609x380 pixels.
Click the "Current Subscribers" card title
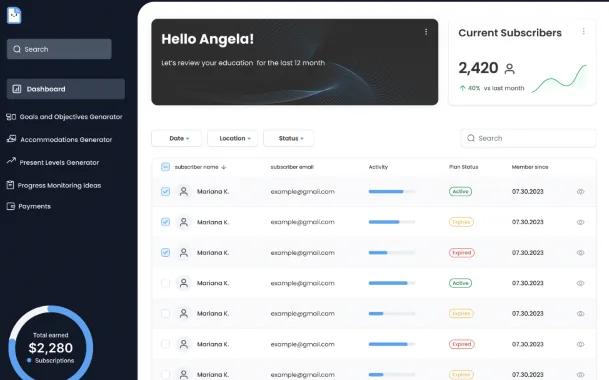coord(510,33)
